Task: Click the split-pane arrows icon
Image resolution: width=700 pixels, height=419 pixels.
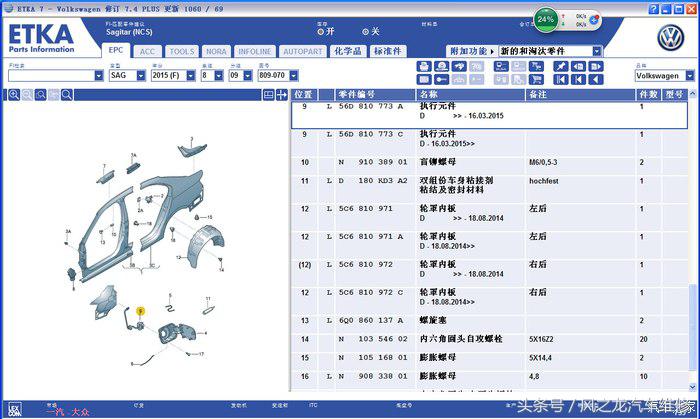Action: tap(282, 95)
